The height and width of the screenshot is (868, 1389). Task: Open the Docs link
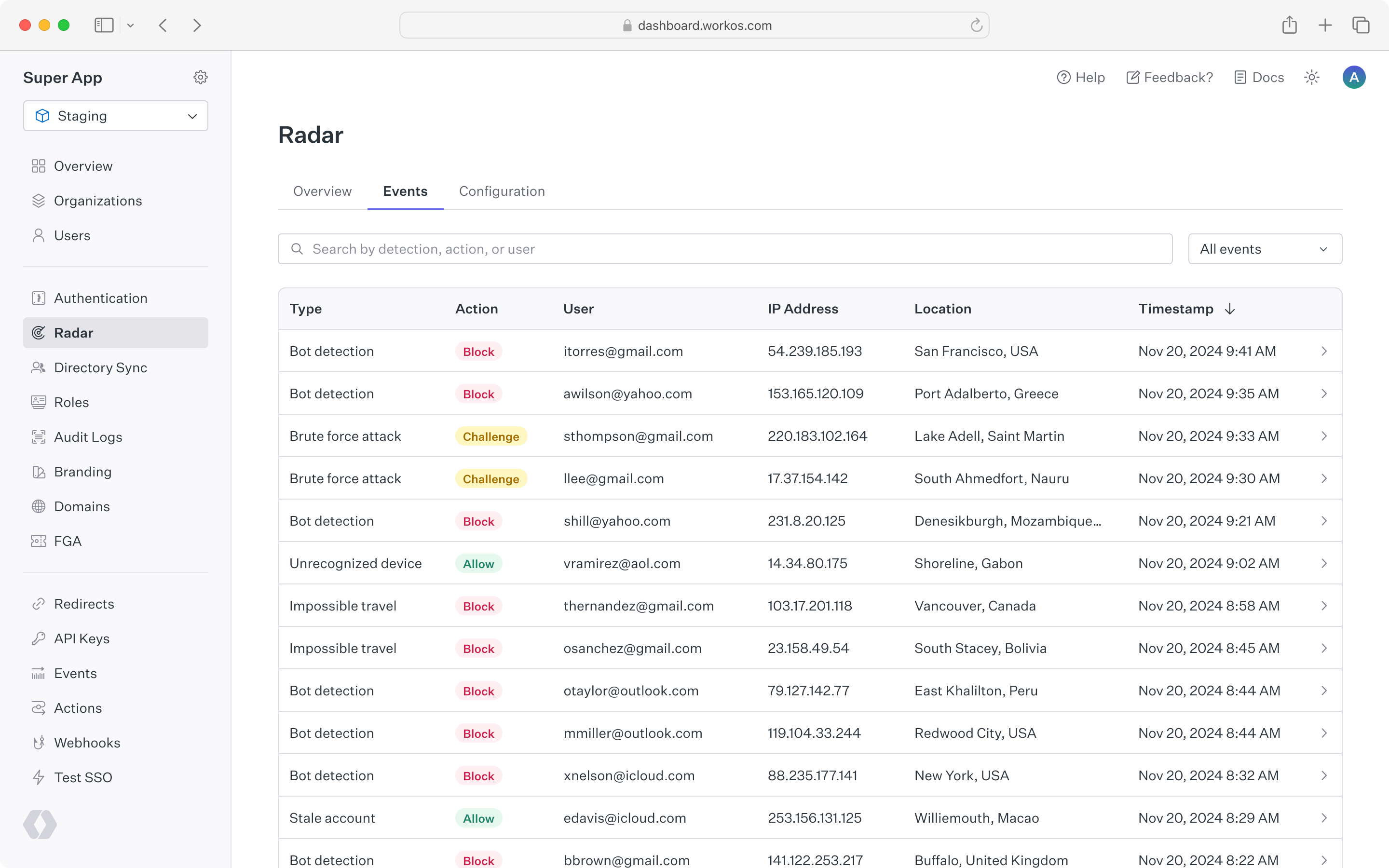point(1259,78)
